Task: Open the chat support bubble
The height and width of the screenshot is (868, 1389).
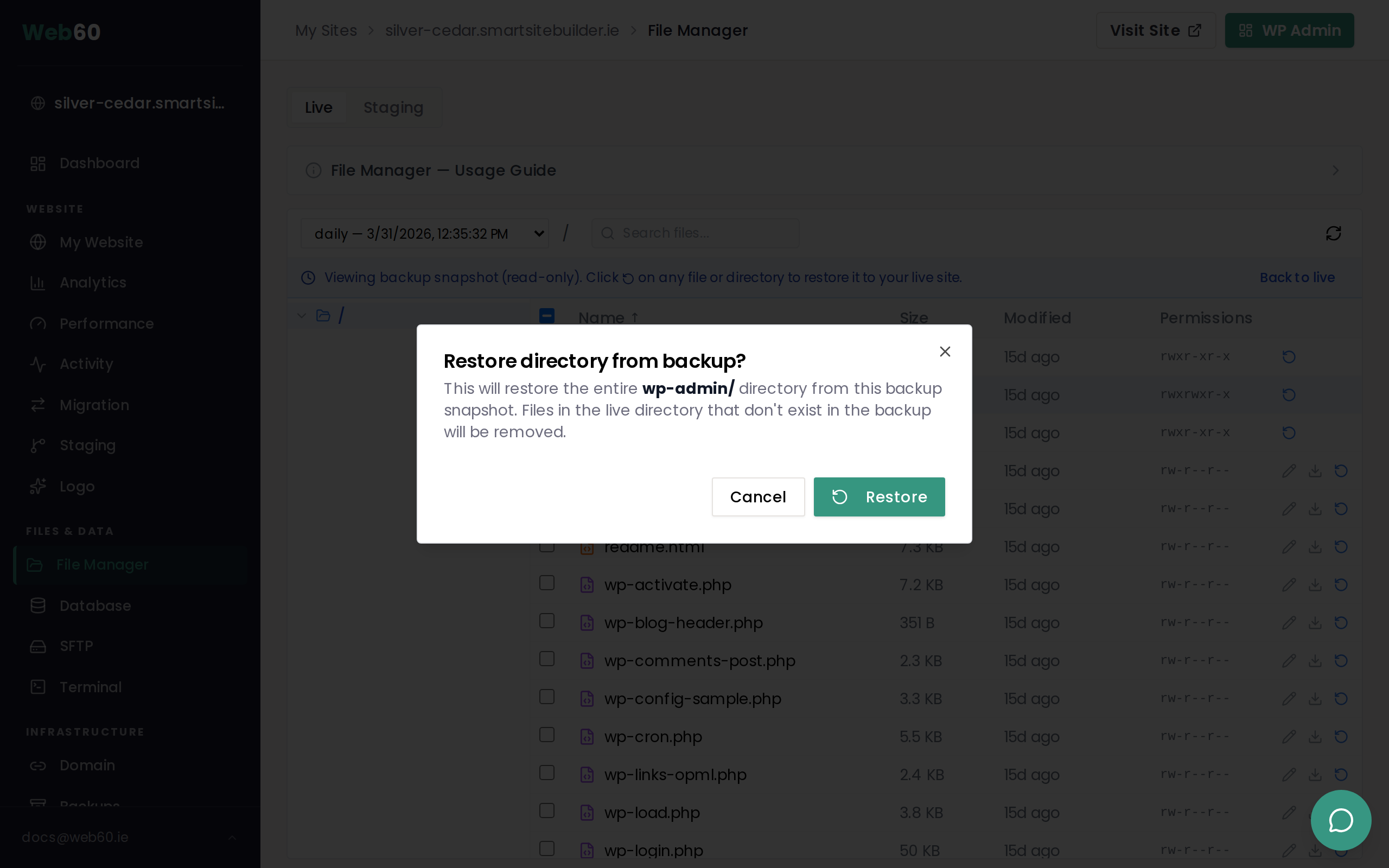Action: click(x=1341, y=820)
